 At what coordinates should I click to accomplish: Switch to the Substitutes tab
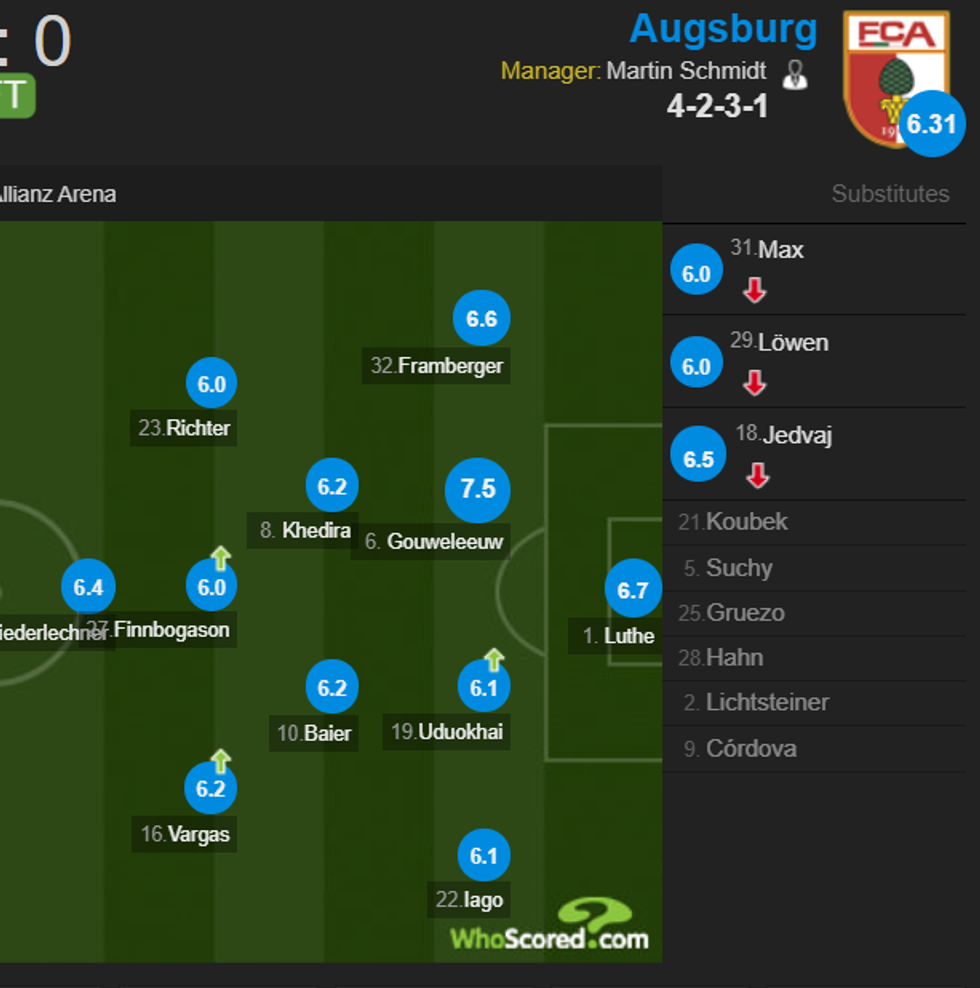pos(890,194)
